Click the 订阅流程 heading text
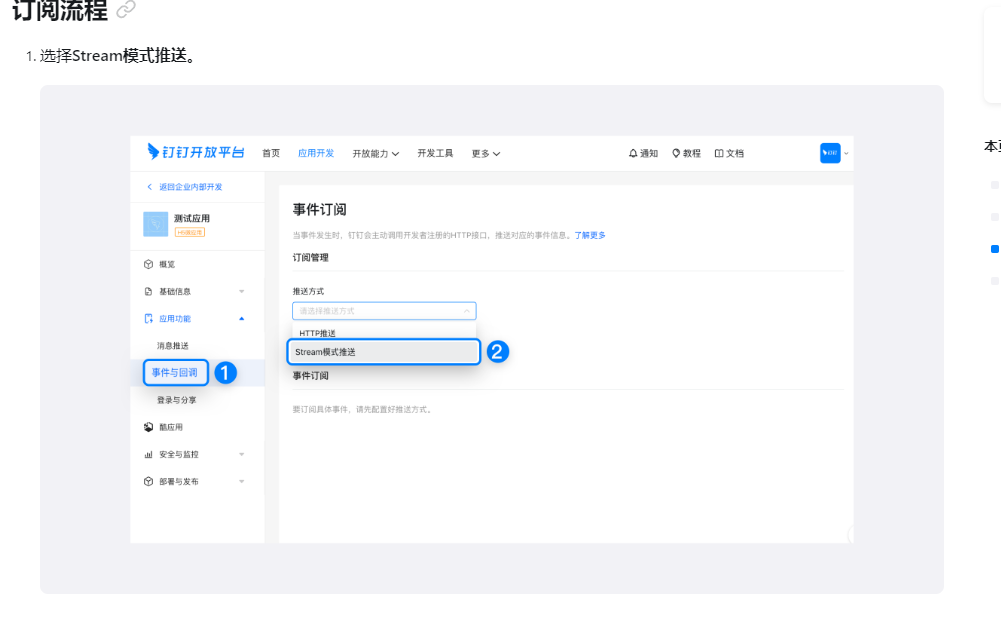1001x618 pixels. click(x=60, y=10)
